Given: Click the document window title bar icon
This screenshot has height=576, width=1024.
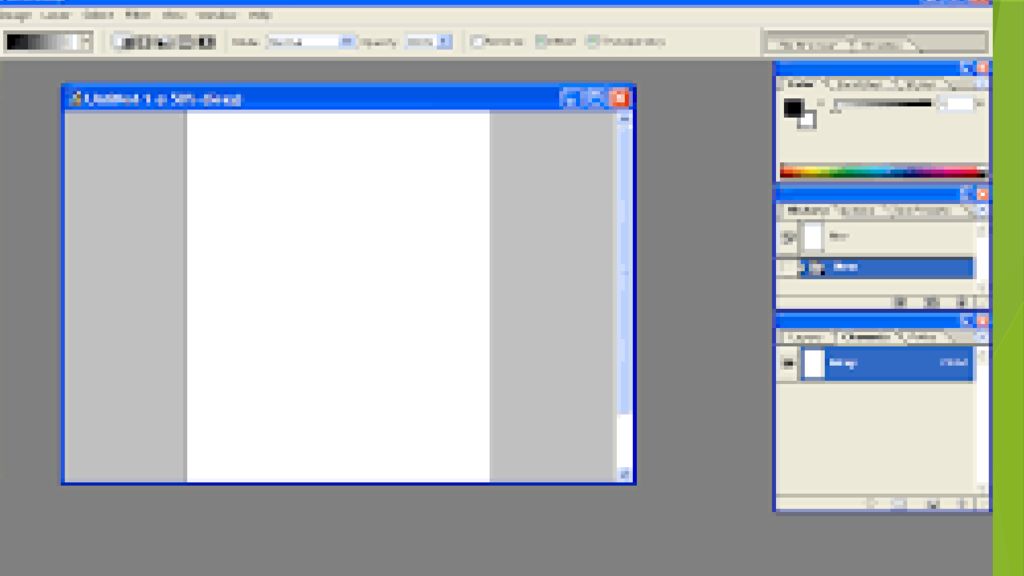Looking at the screenshot, I should (75, 99).
